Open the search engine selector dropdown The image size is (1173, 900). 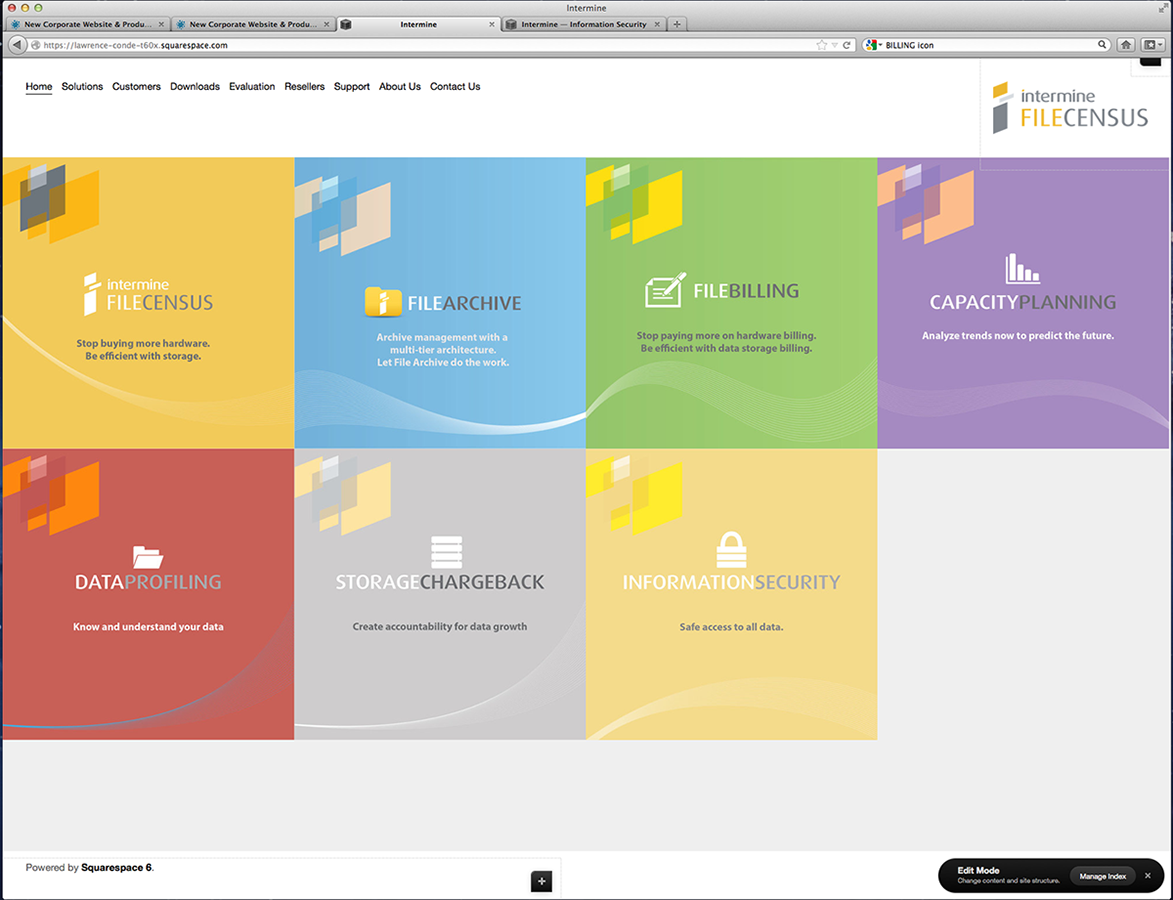(873, 45)
